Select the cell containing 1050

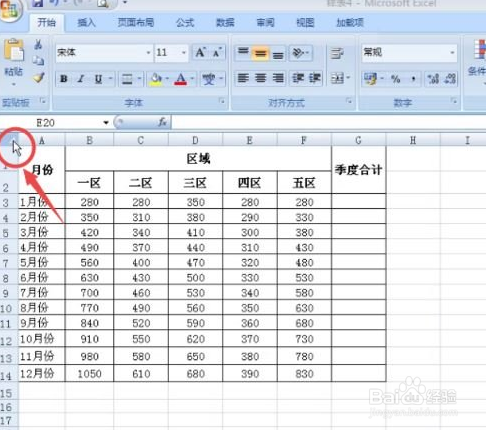tap(89, 374)
